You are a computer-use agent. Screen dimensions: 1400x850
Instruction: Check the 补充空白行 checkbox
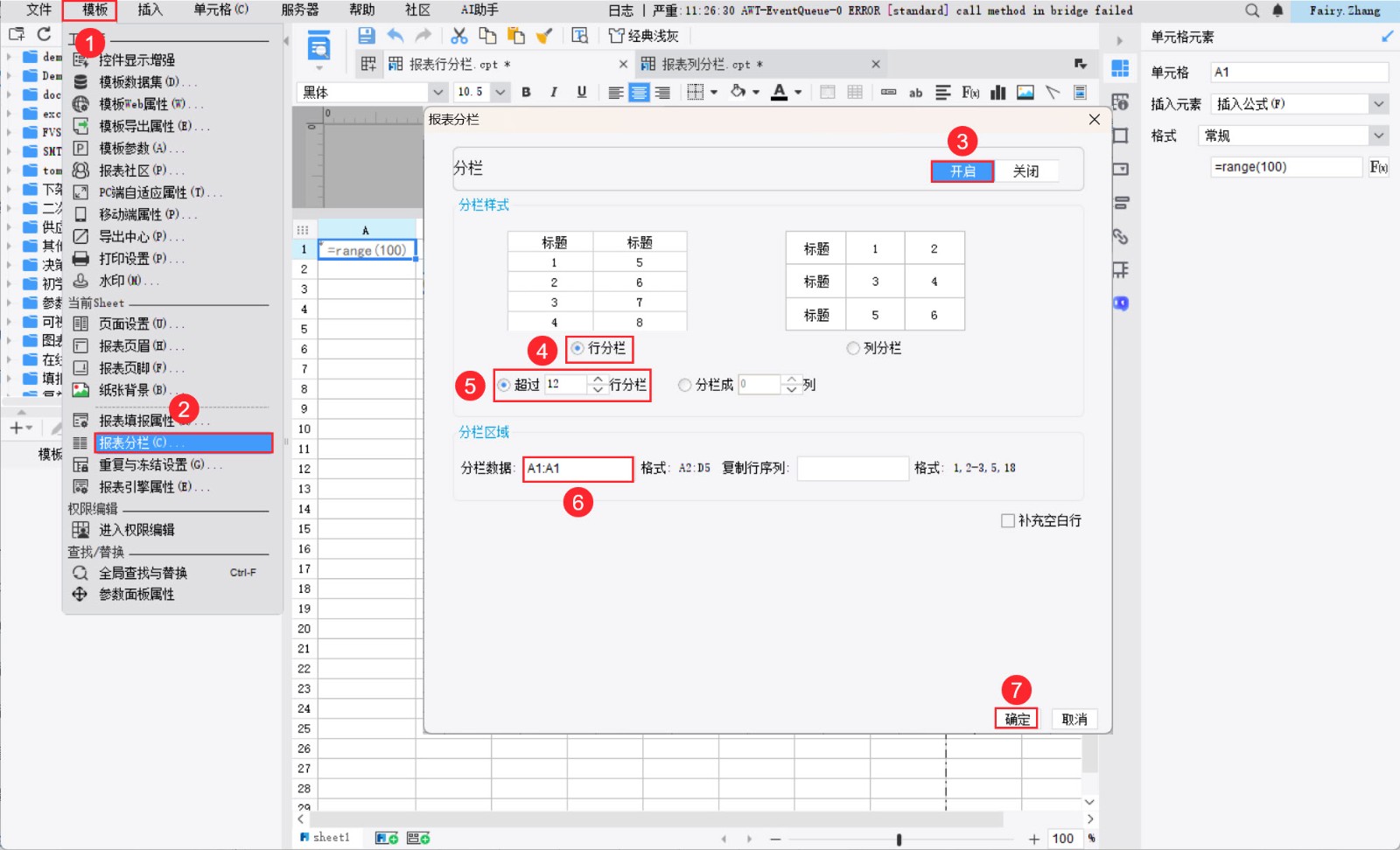tap(1008, 520)
